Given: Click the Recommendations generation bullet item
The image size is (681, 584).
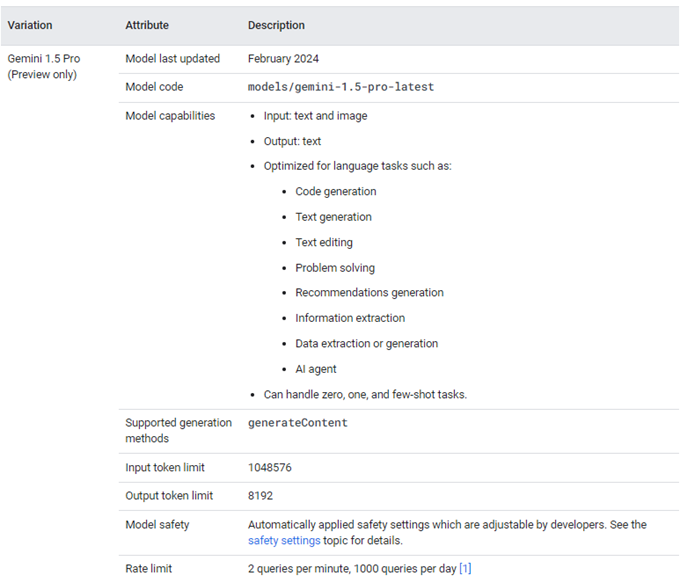Looking at the screenshot, I should [369, 293].
